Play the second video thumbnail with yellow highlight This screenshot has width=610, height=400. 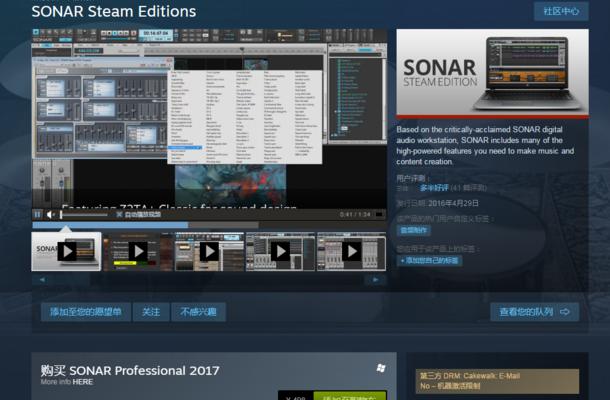(x=138, y=251)
